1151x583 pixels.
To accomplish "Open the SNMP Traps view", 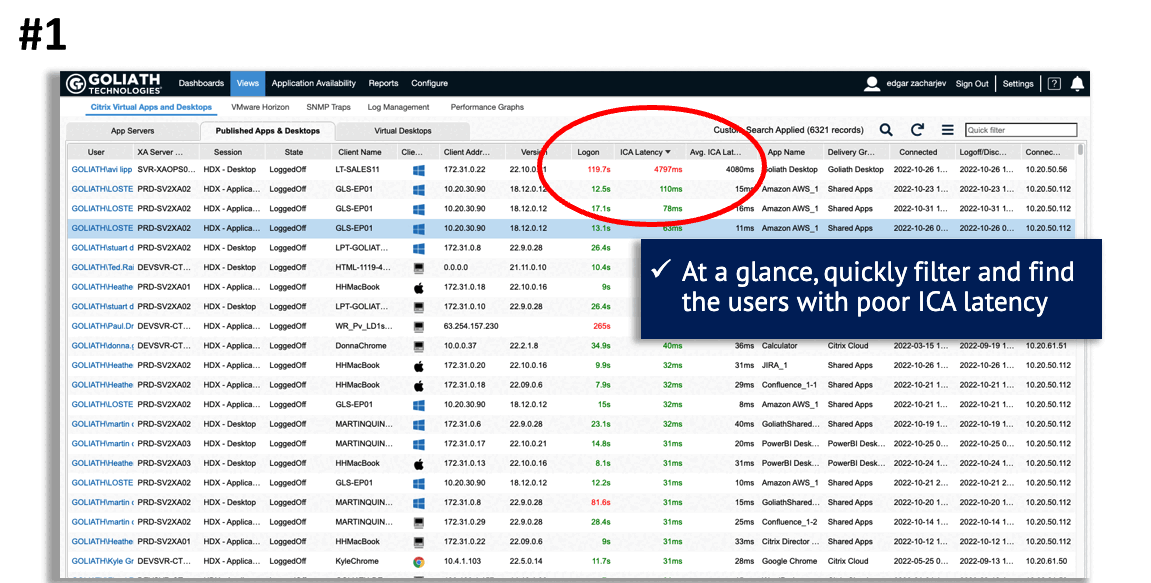I will click(x=328, y=107).
